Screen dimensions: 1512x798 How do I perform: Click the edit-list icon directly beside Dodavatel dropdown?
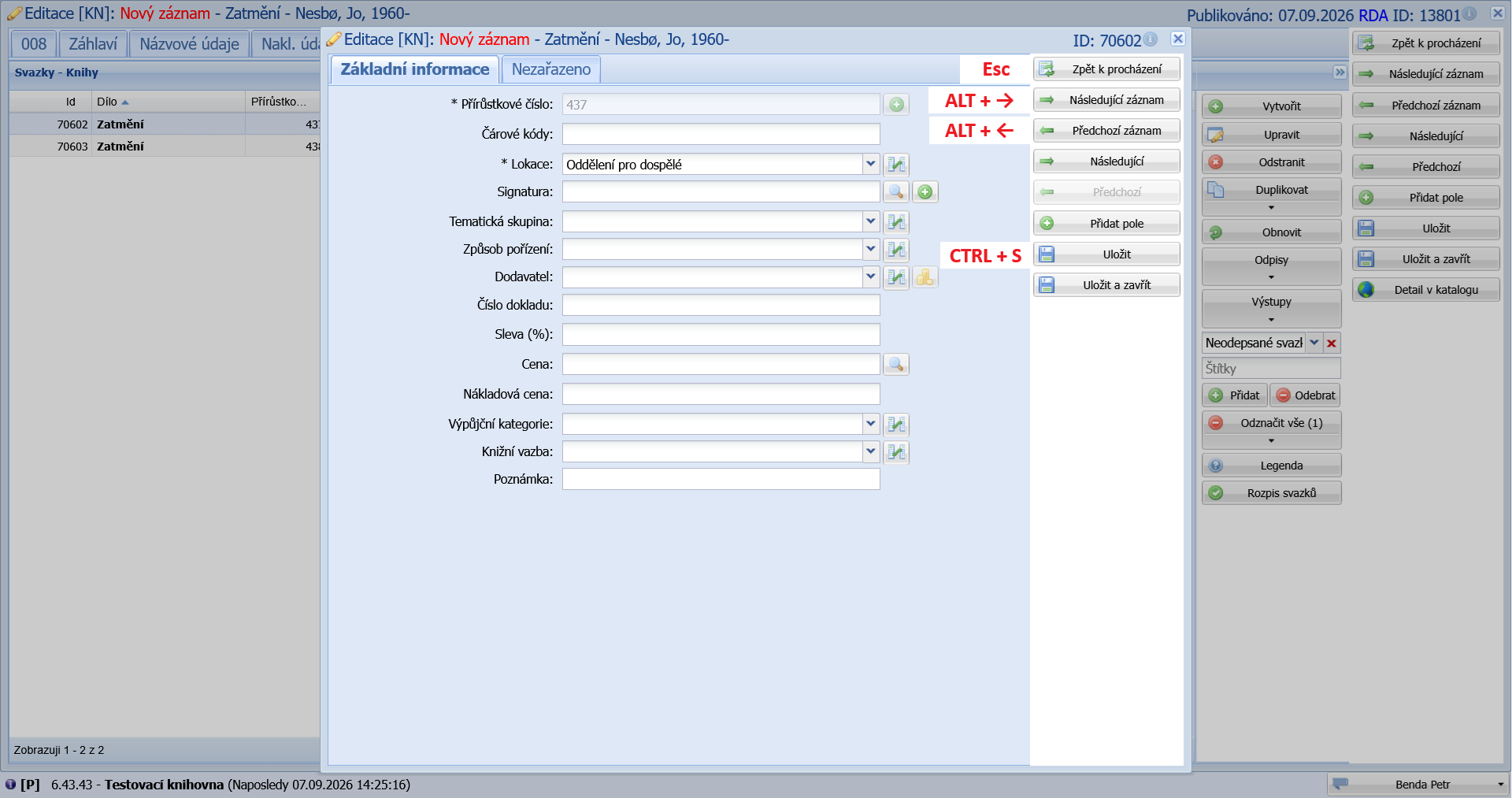896,277
